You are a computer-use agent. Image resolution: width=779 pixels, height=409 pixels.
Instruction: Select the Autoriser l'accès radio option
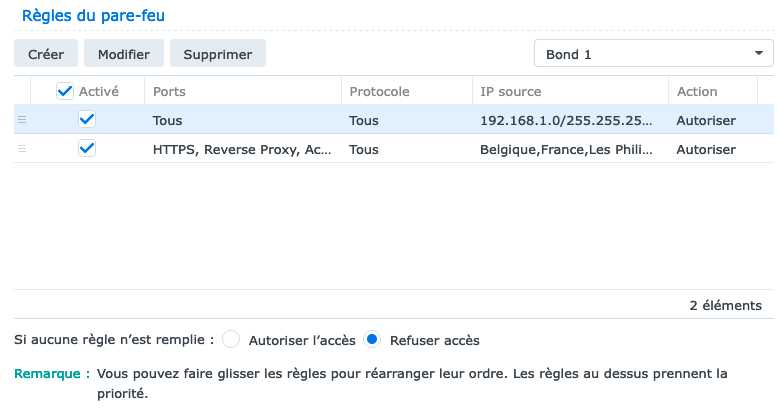(231, 340)
